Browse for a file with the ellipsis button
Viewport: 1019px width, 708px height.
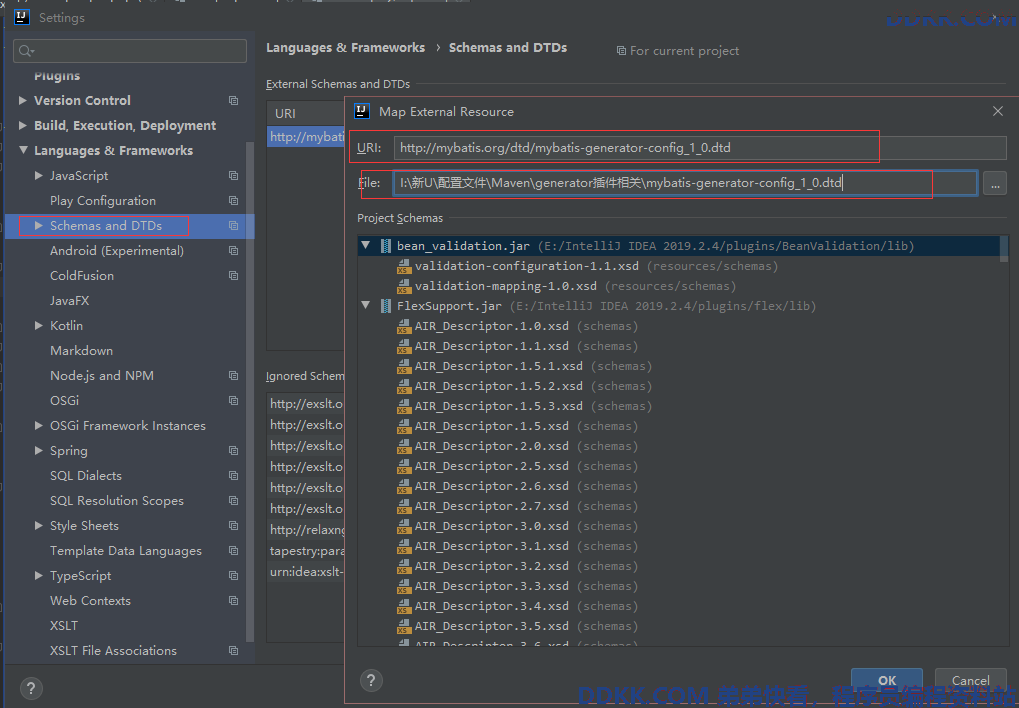click(x=994, y=183)
